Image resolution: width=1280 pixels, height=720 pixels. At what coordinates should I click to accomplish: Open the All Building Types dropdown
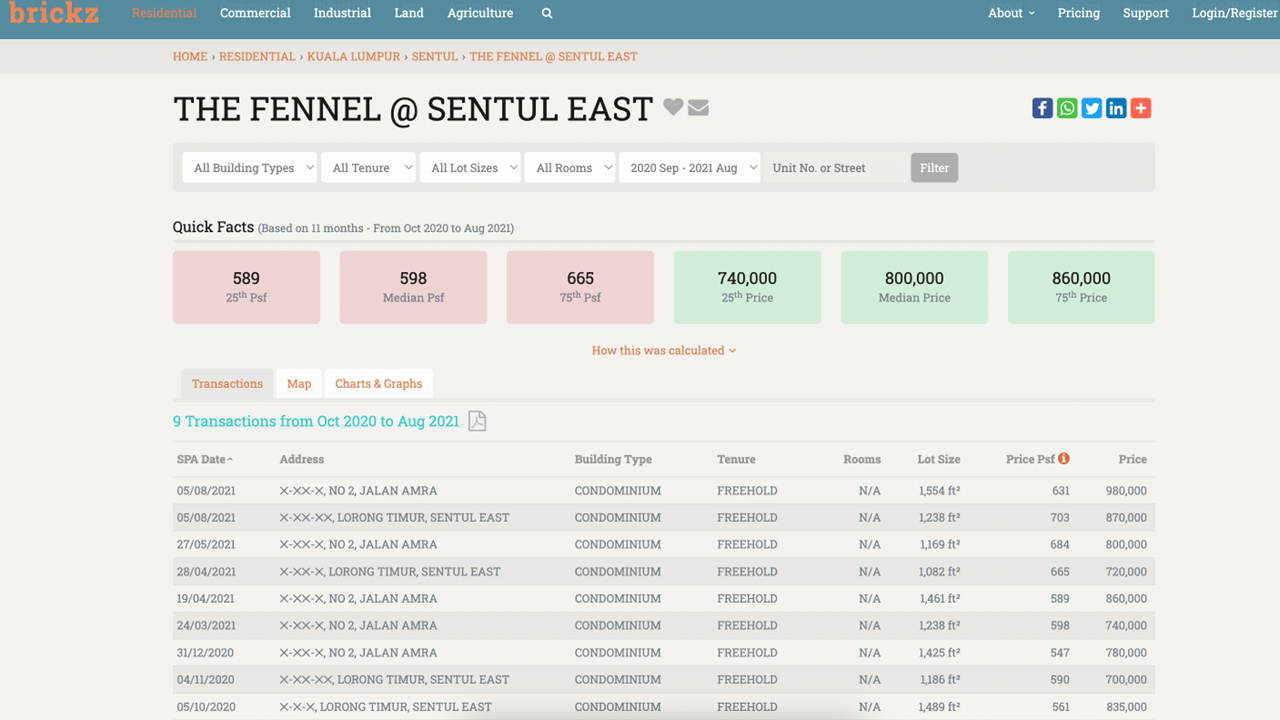[250, 168]
